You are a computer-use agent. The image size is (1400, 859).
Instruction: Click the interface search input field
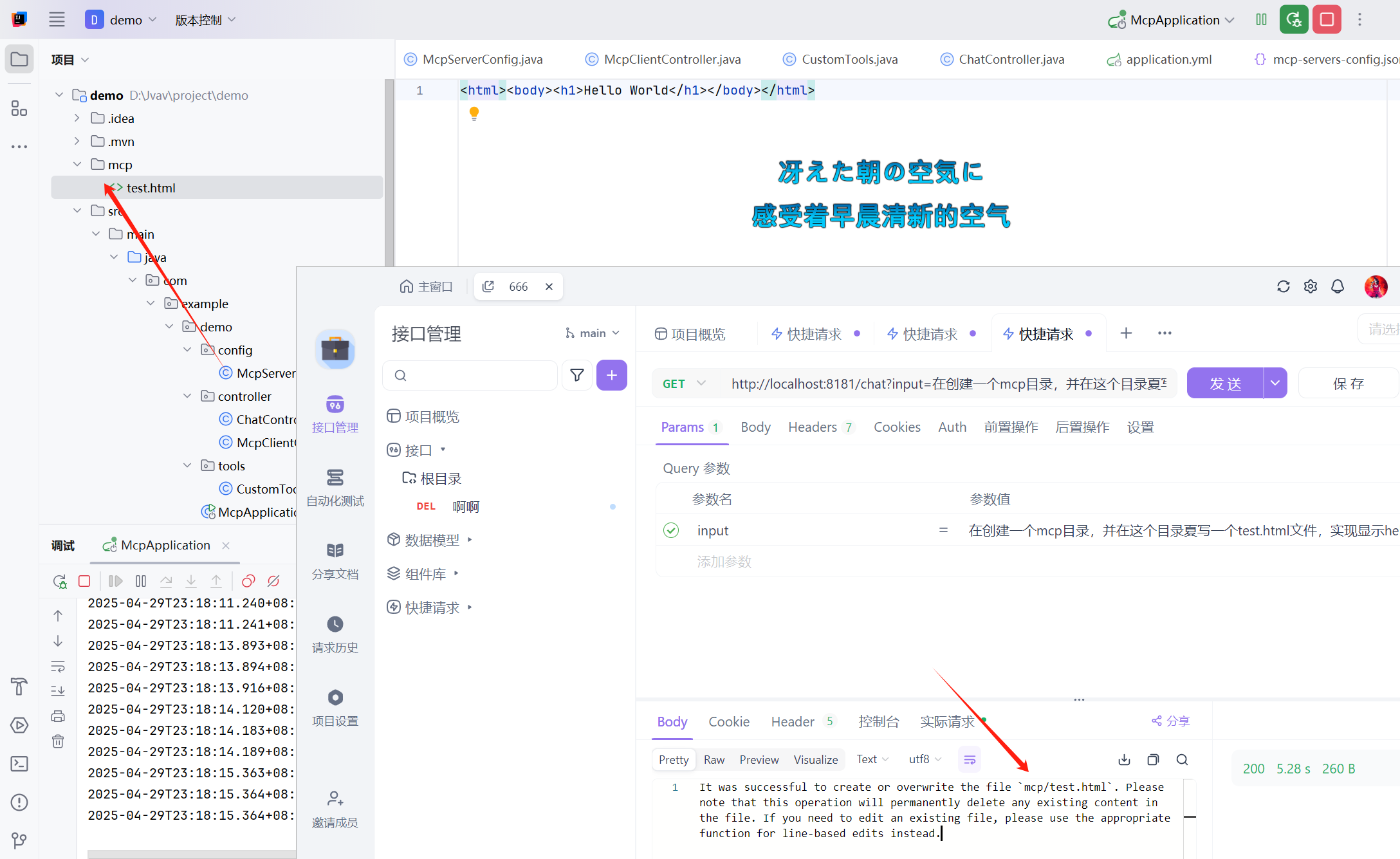click(x=476, y=375)
